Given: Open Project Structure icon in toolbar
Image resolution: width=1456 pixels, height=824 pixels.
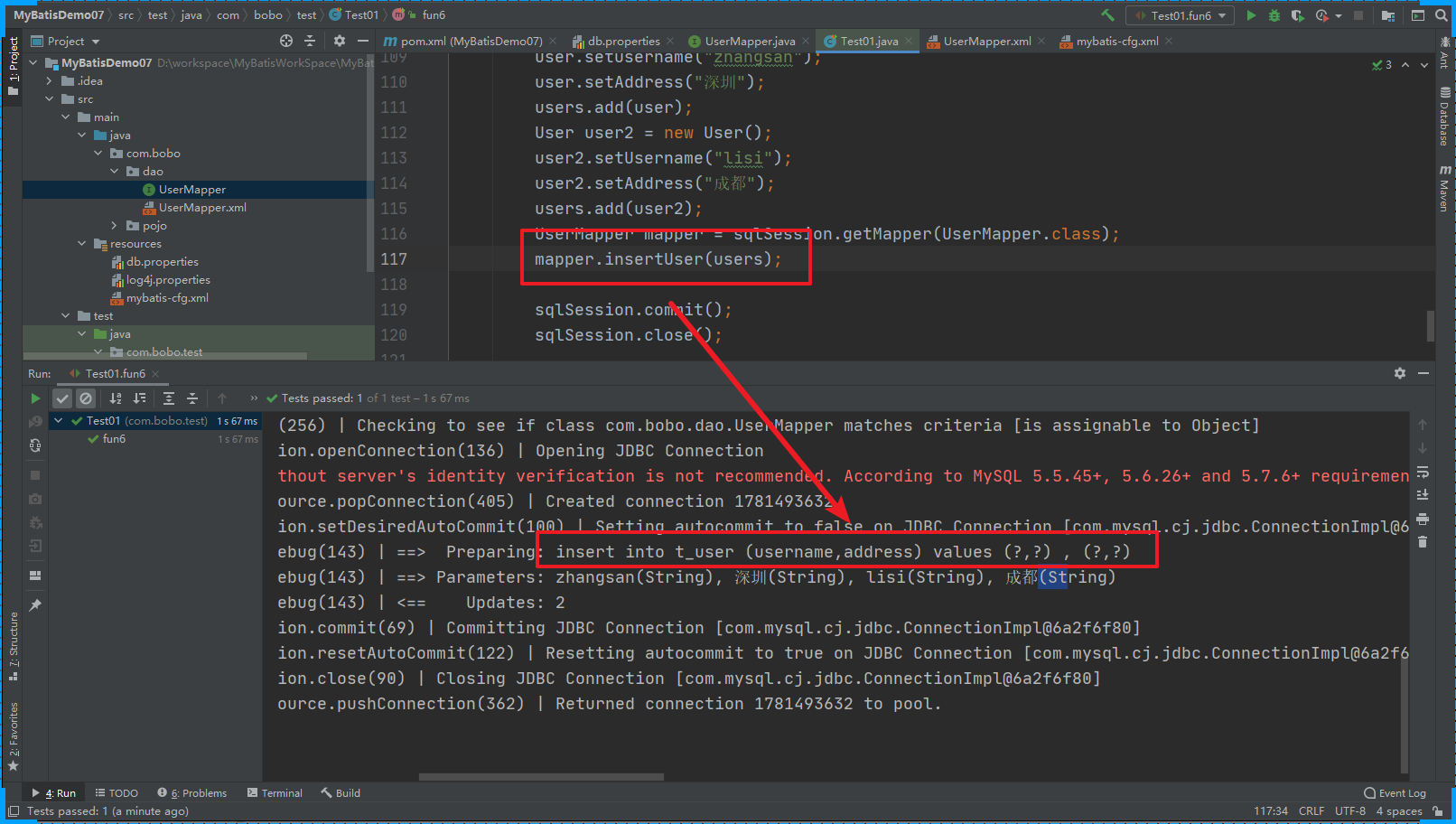Looking at the screenshot, I should click(x=1388, y=15).
